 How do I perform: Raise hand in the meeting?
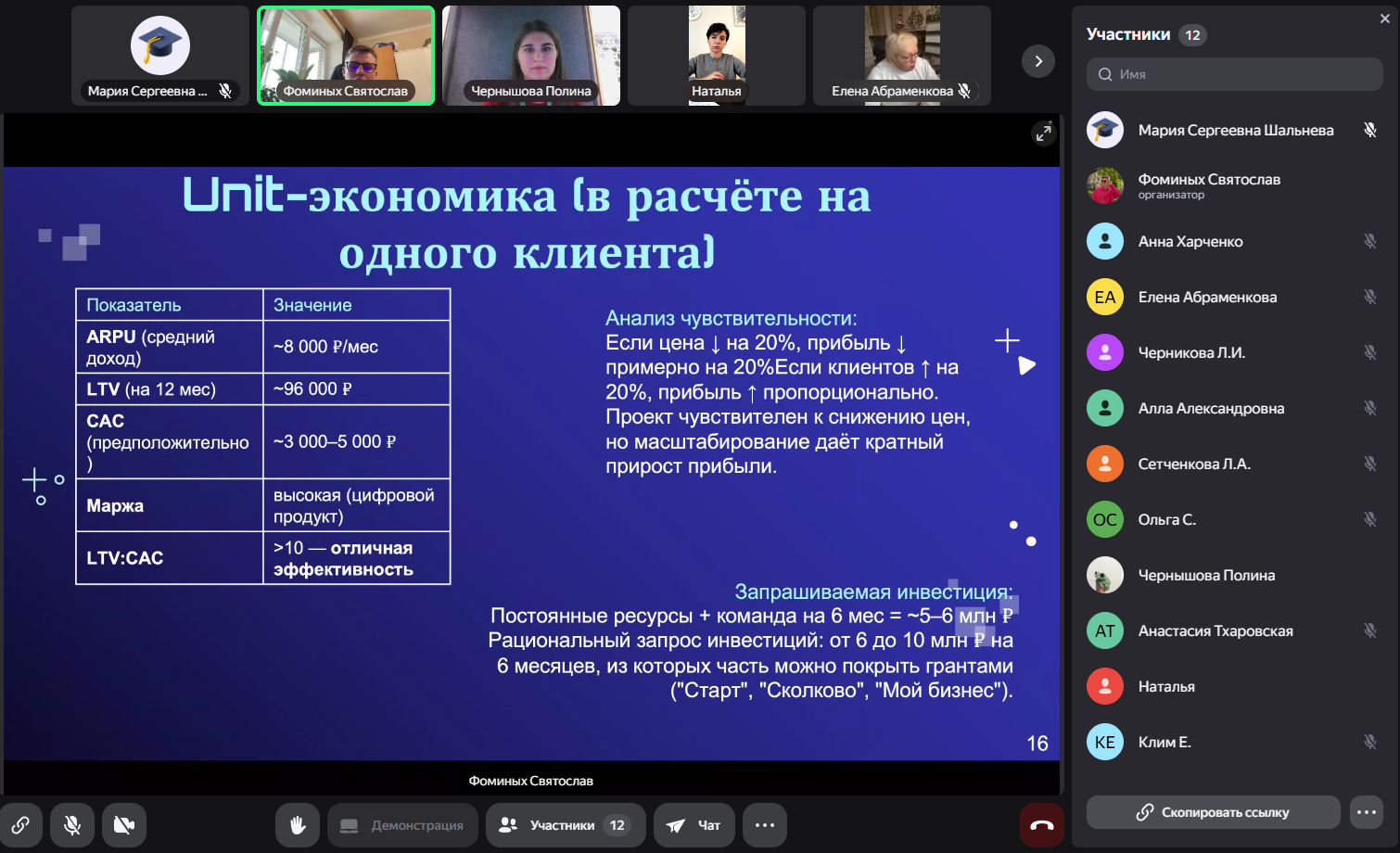click(x=298, y=825)
